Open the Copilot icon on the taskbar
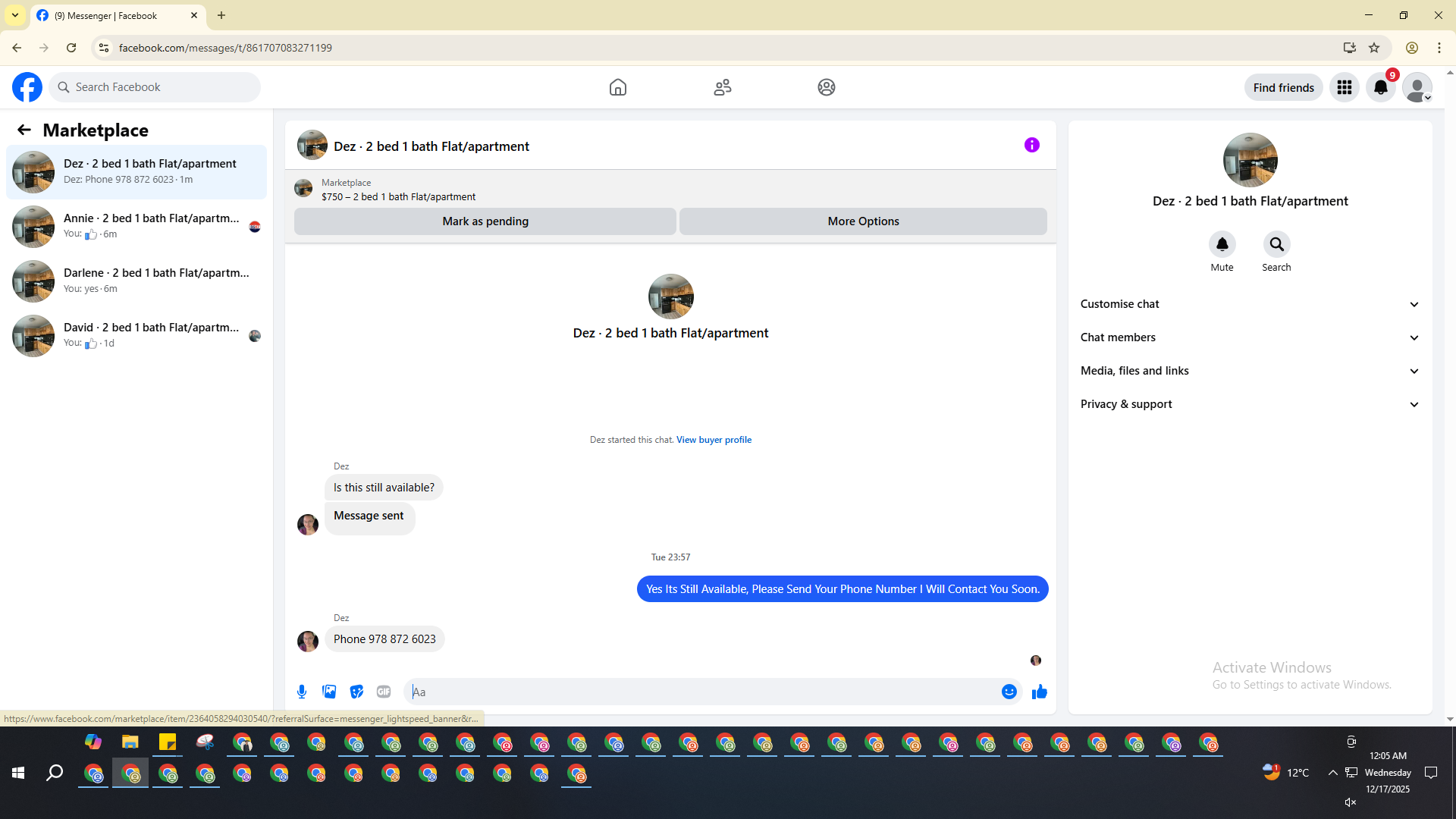This screenshot has width=1456, height=819. coord(93,742)
